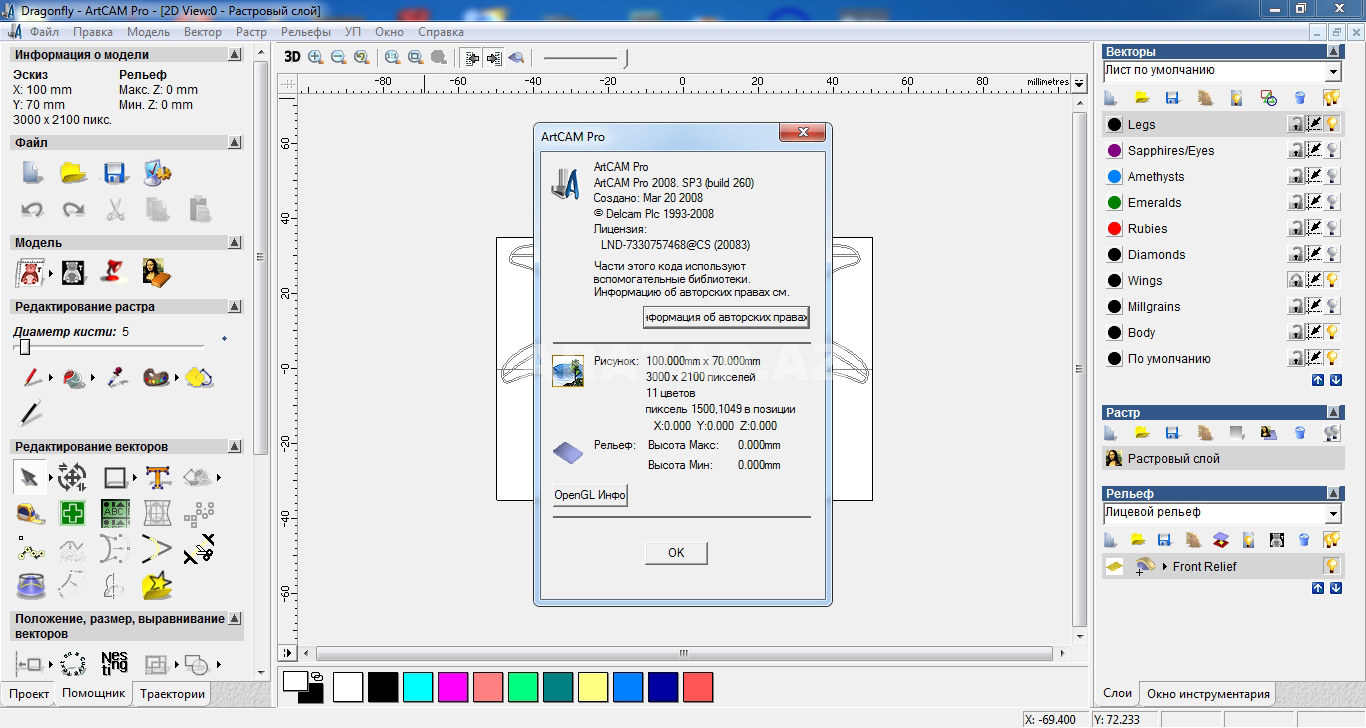The width and height of the screenshot is (1366, 728).
Task: Switch to the Проект tab
Action: point(29,693)
